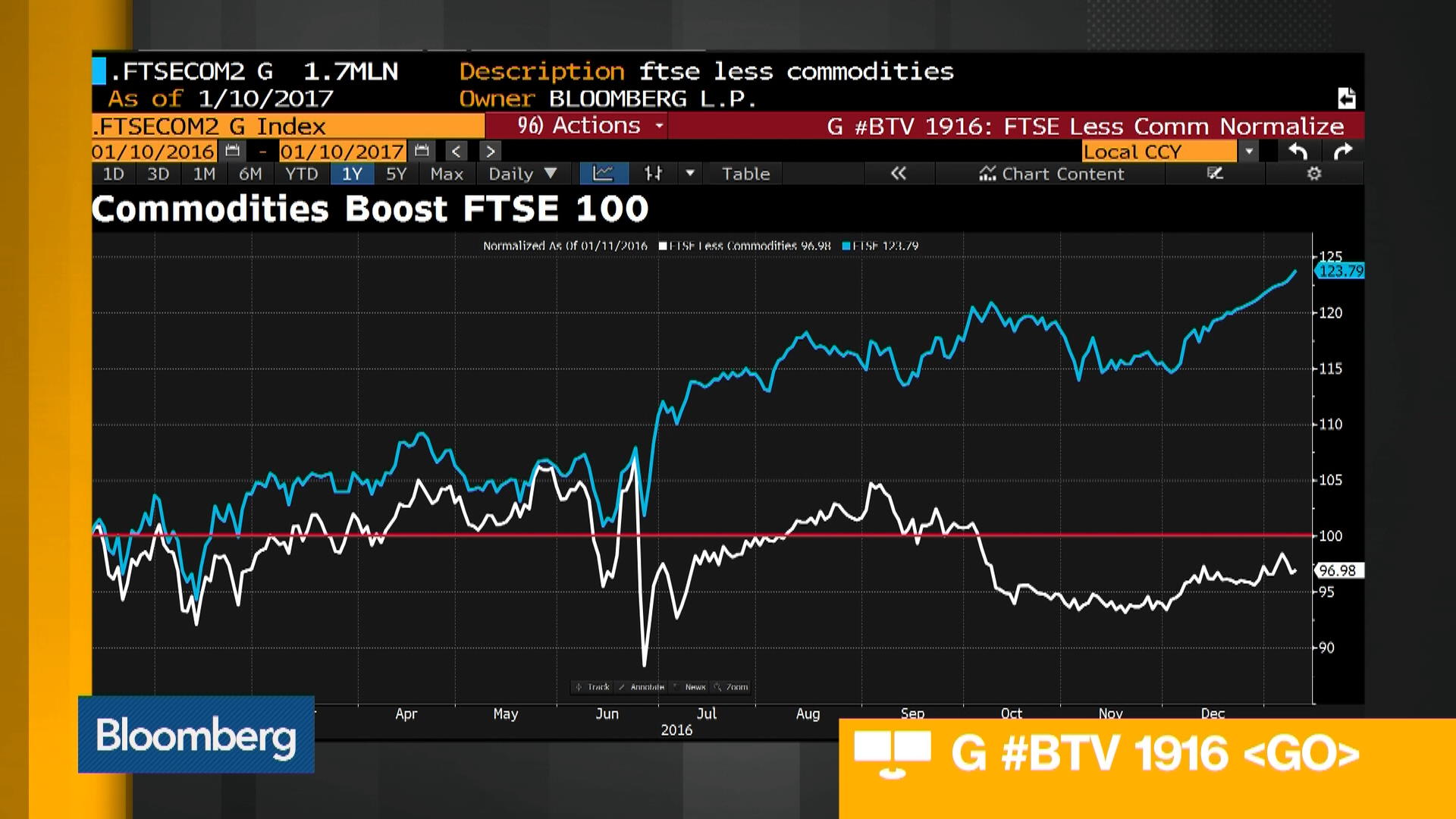Open the 96) Actions menu
Viewport: 1456px width, 819px height.
(590, 125)
